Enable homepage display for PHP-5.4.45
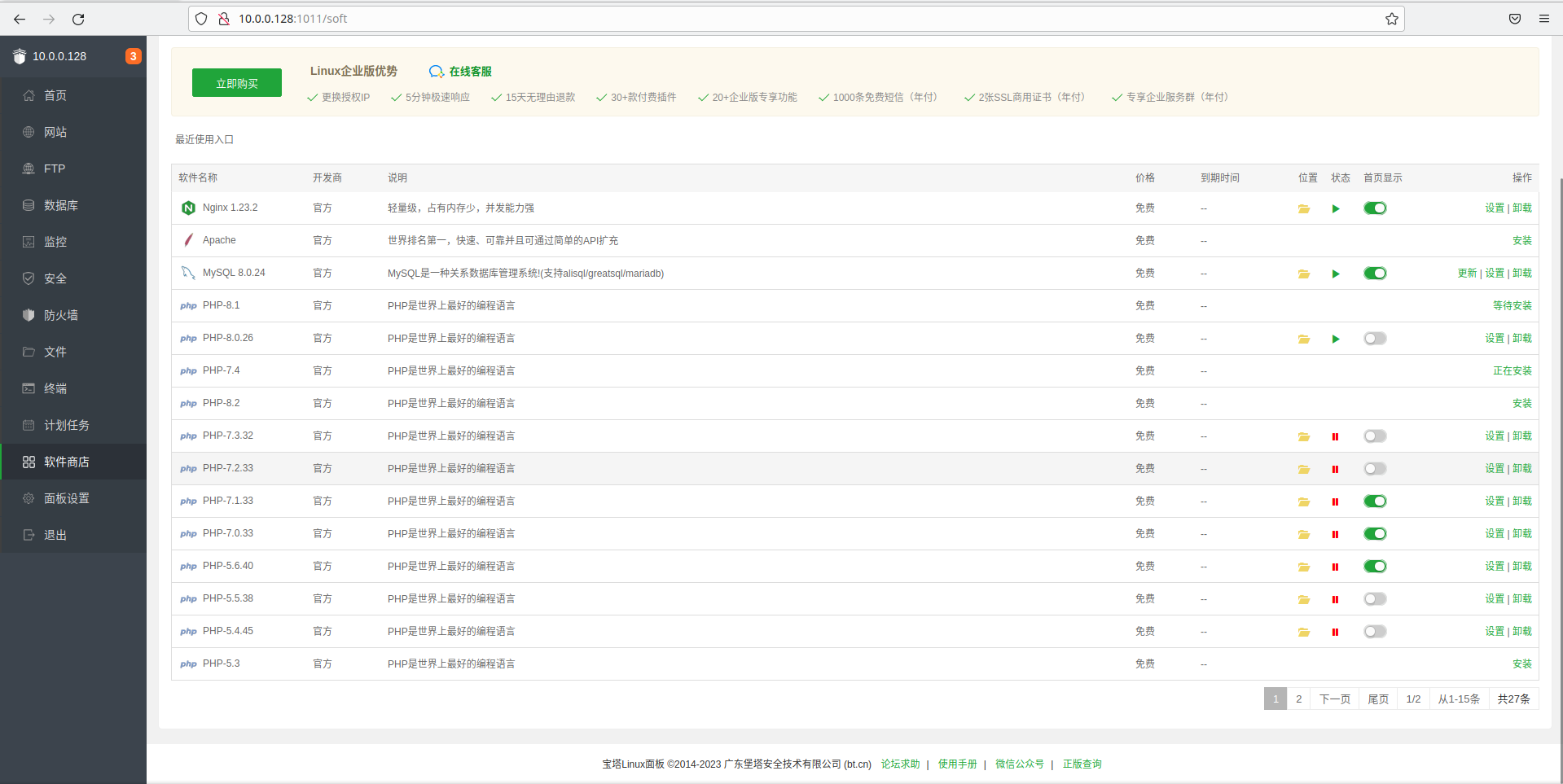This screenshot has width=1563, height=784. (1375, 632)
